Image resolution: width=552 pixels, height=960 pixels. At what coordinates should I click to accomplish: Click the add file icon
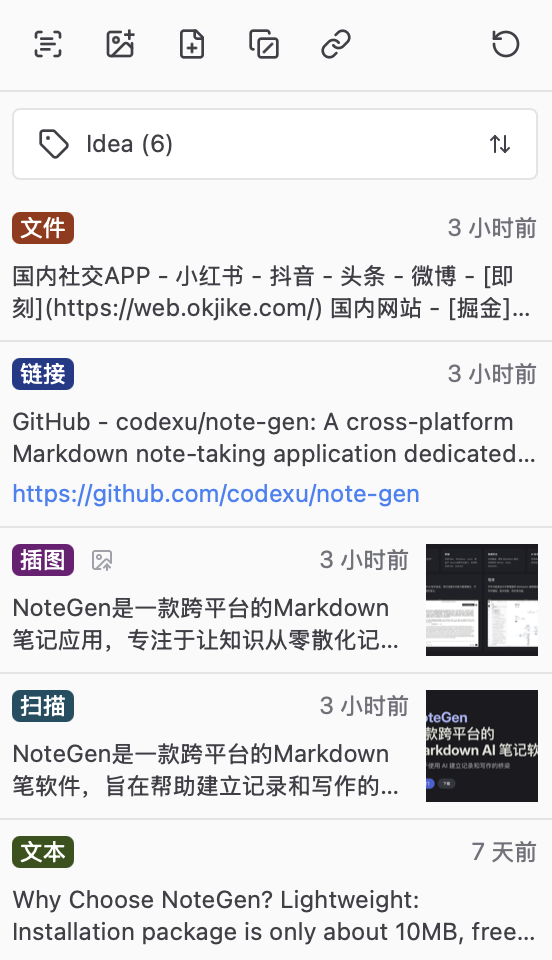tap(192, 44)
